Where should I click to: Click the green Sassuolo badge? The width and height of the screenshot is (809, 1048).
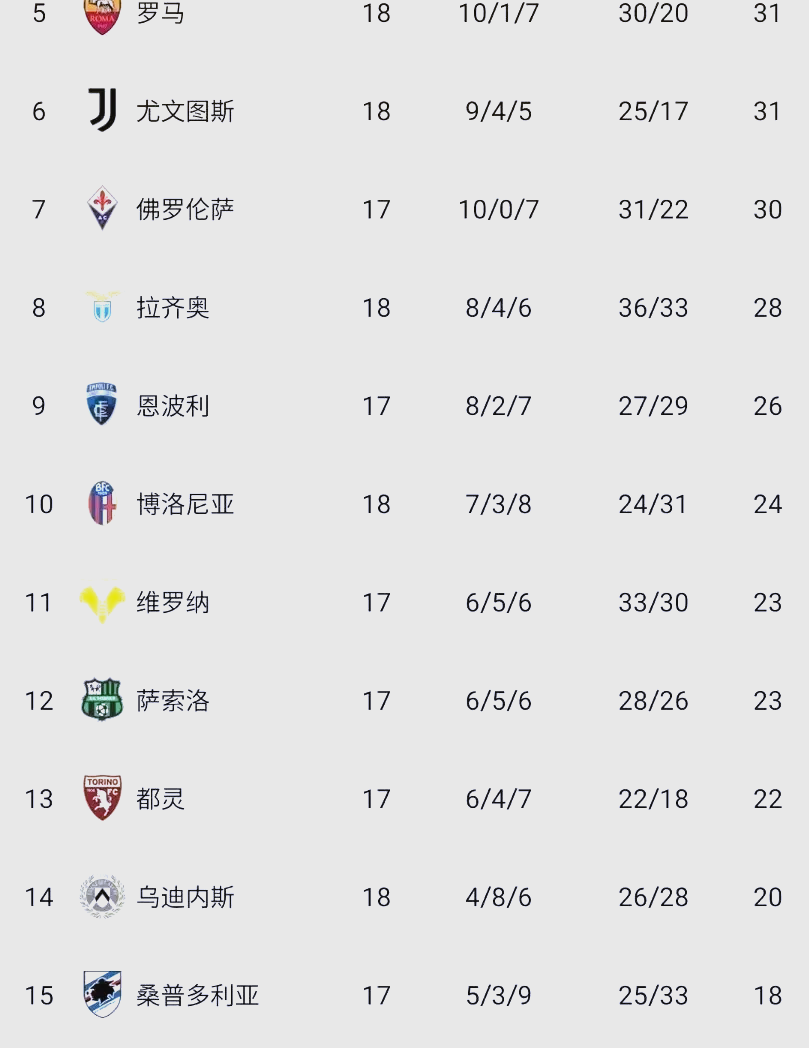(x=102, y=700)
